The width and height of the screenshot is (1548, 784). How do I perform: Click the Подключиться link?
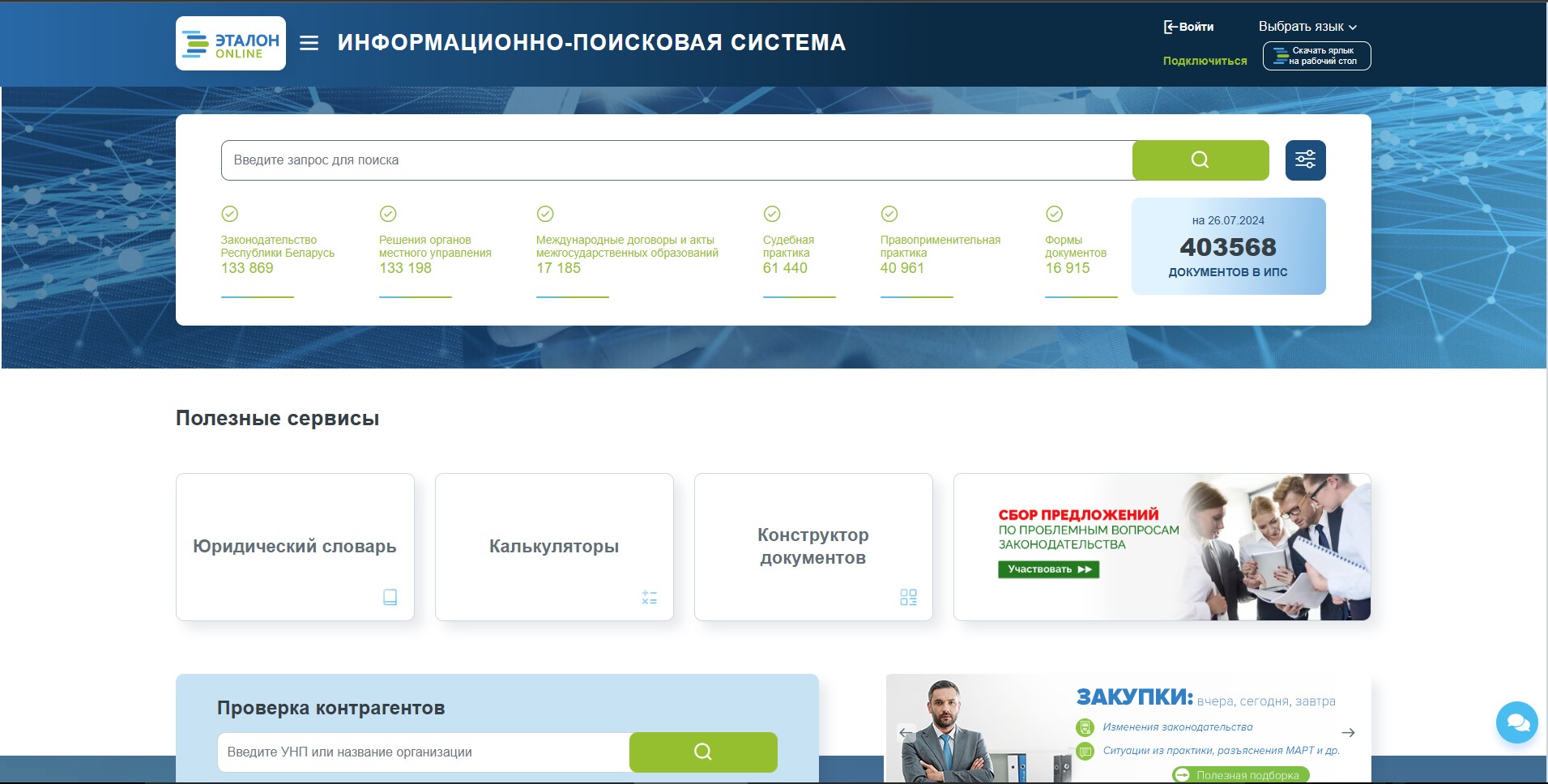pos(1205,61)
